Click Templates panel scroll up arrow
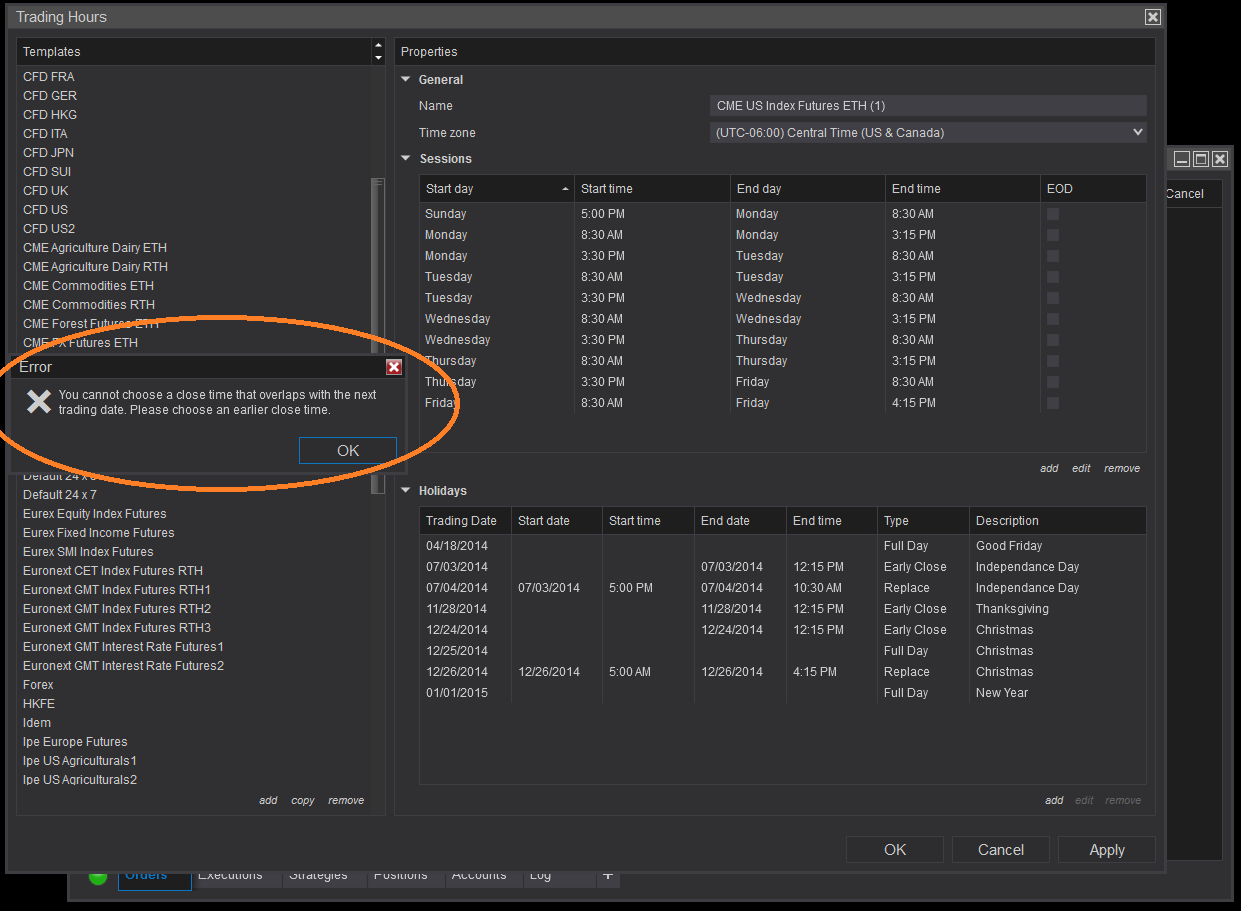The width and height of the screenshot is (1241, 911). tap(378, 45)
